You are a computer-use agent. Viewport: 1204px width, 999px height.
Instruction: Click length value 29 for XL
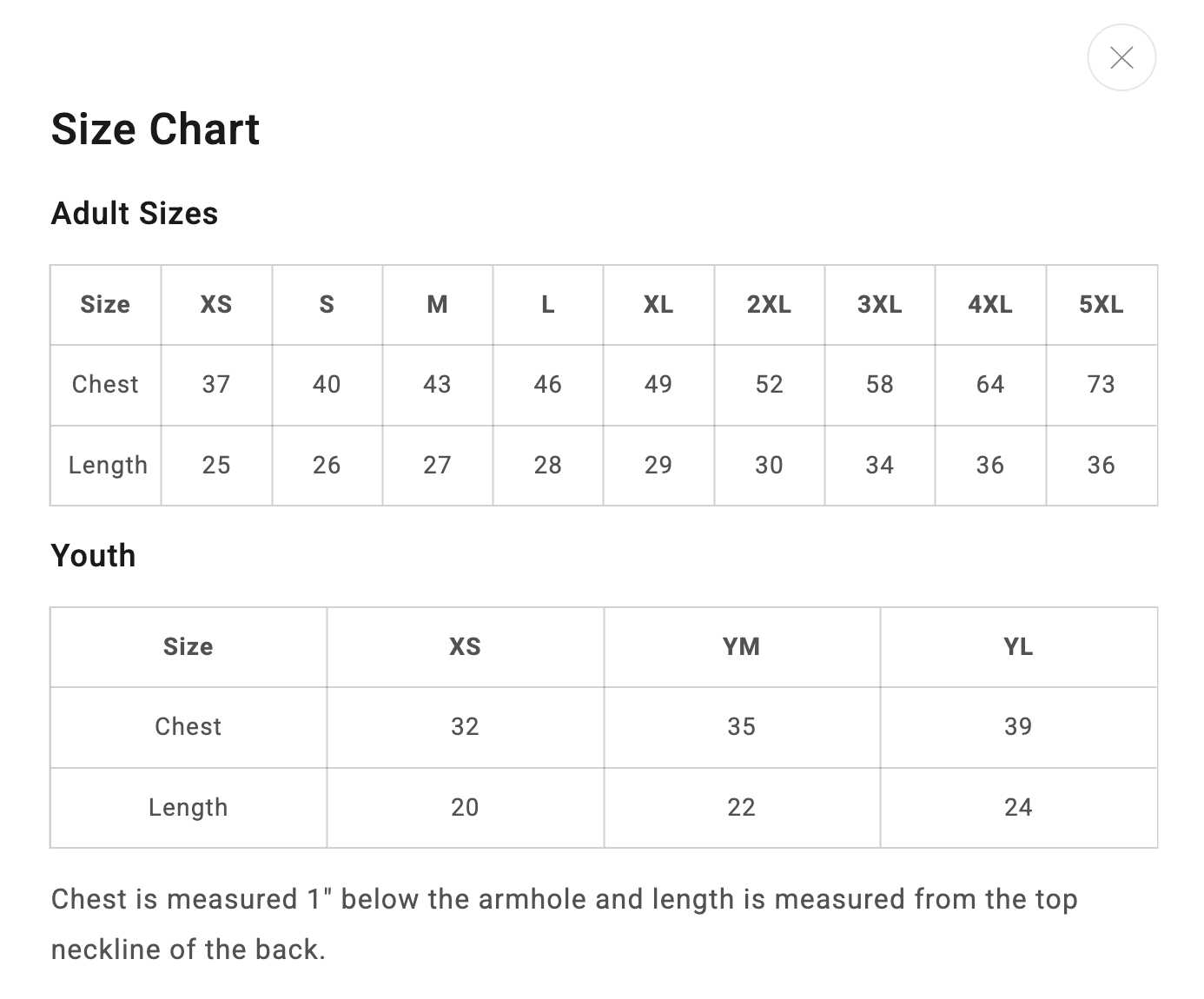point(658,466)
